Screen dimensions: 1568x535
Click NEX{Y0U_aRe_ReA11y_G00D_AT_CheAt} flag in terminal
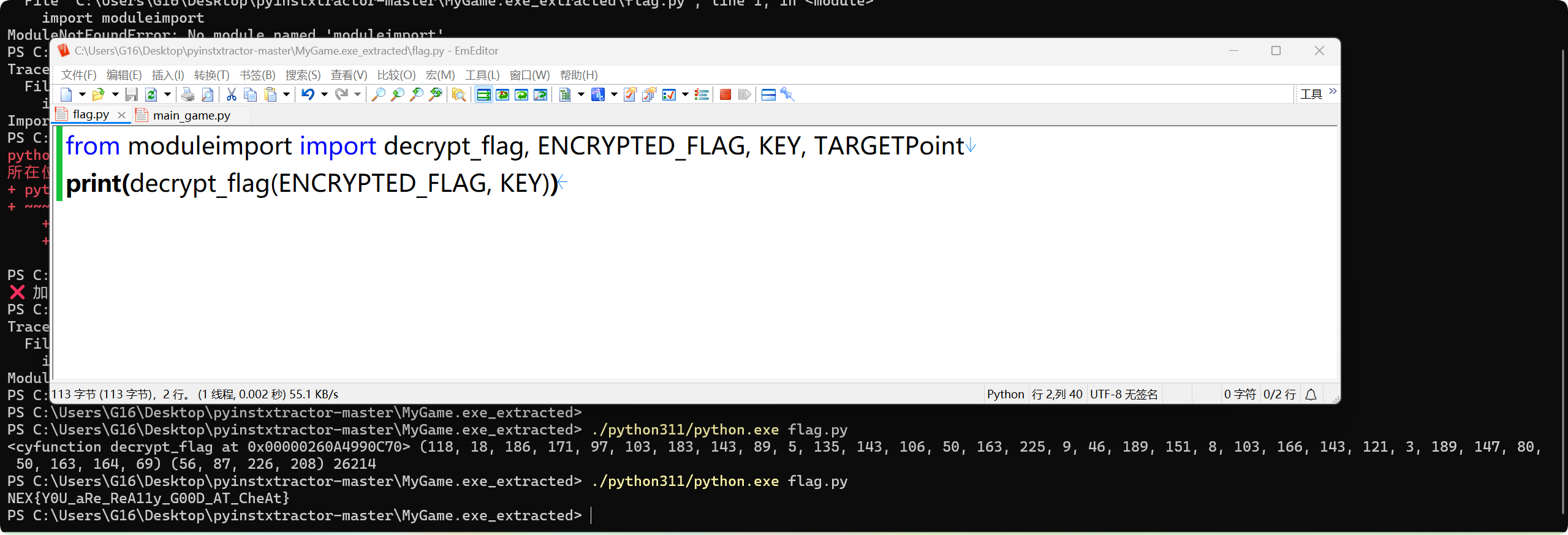(x=148, y=498)
